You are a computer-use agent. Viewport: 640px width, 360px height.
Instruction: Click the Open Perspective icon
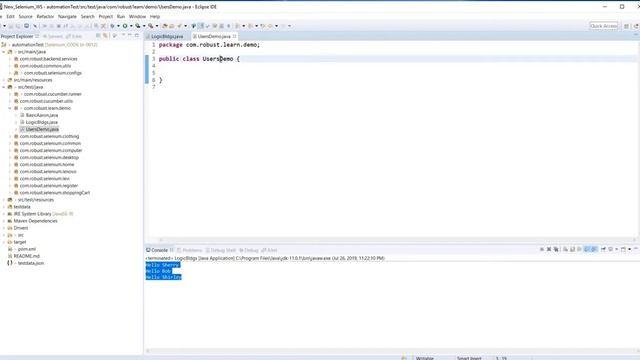[x=627, y=26]
